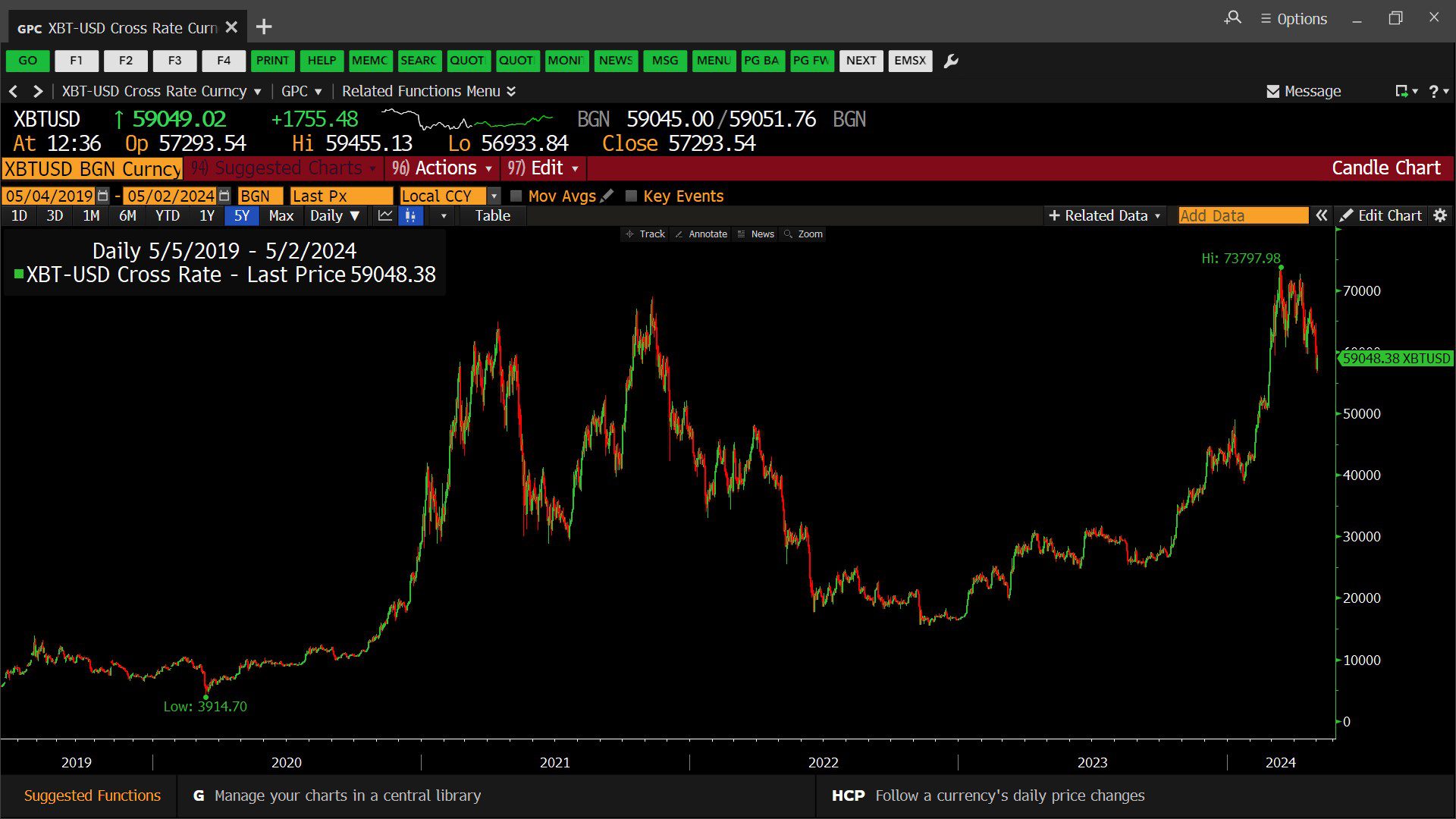
Task: Open the chart settings gear icon
Action: (x=1440, y=215)
